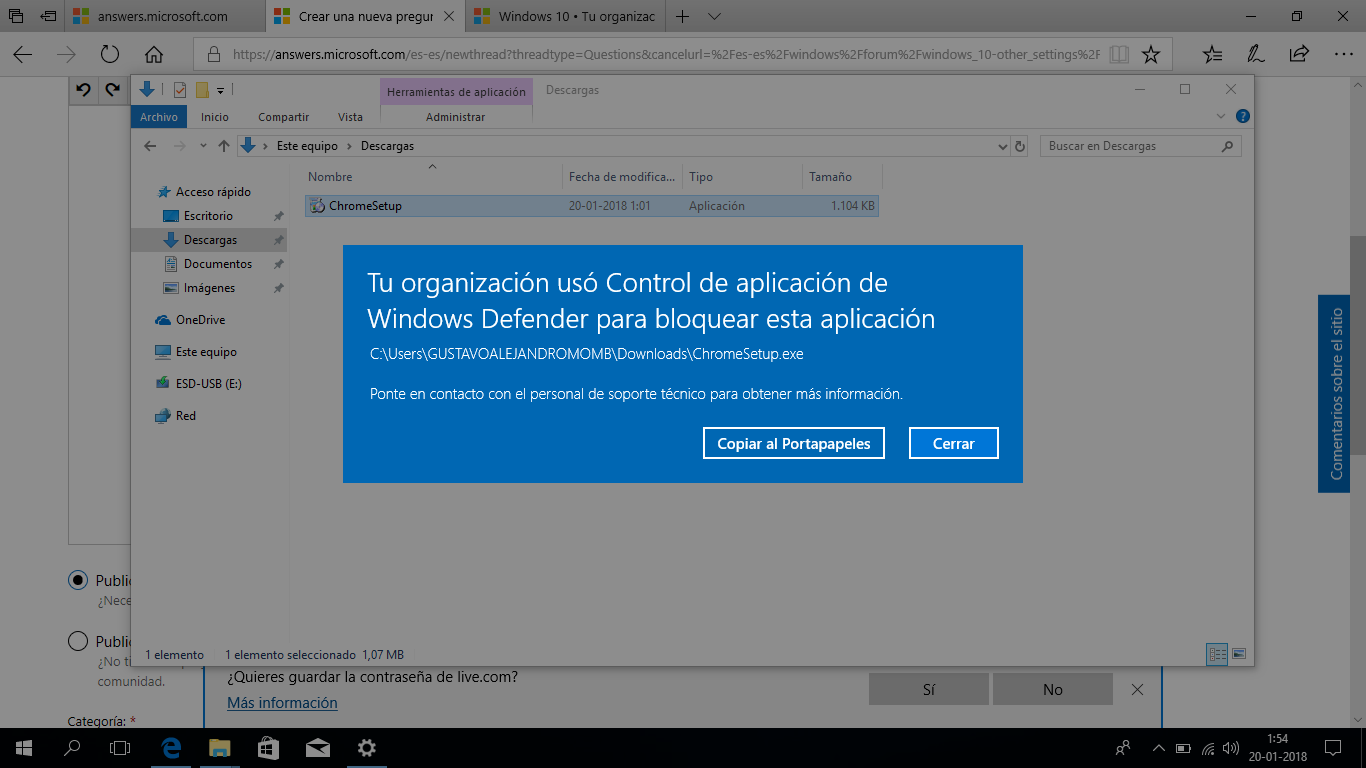This screenshot has height=768, width=1366.
Task: Click Sí to save the password
Action: 929,689
